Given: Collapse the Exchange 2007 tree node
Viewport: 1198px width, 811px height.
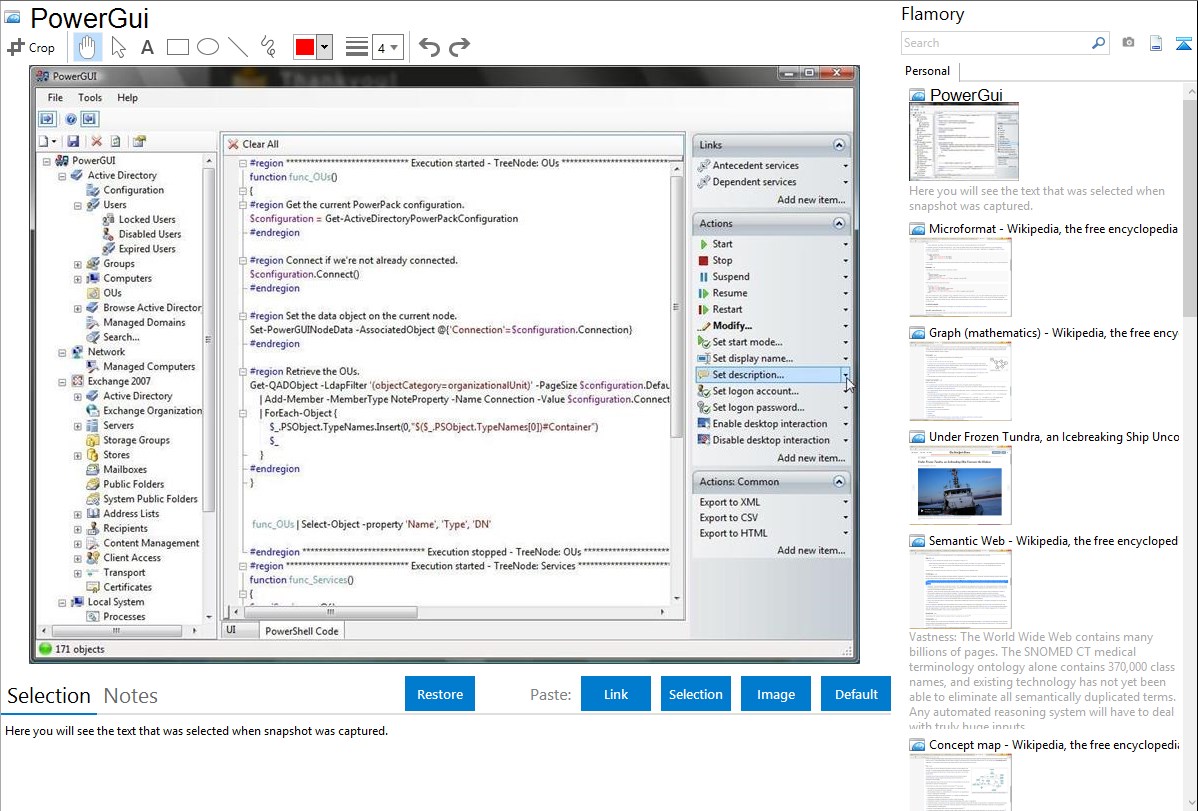Looking at the screenshot, I should [63, 381].
